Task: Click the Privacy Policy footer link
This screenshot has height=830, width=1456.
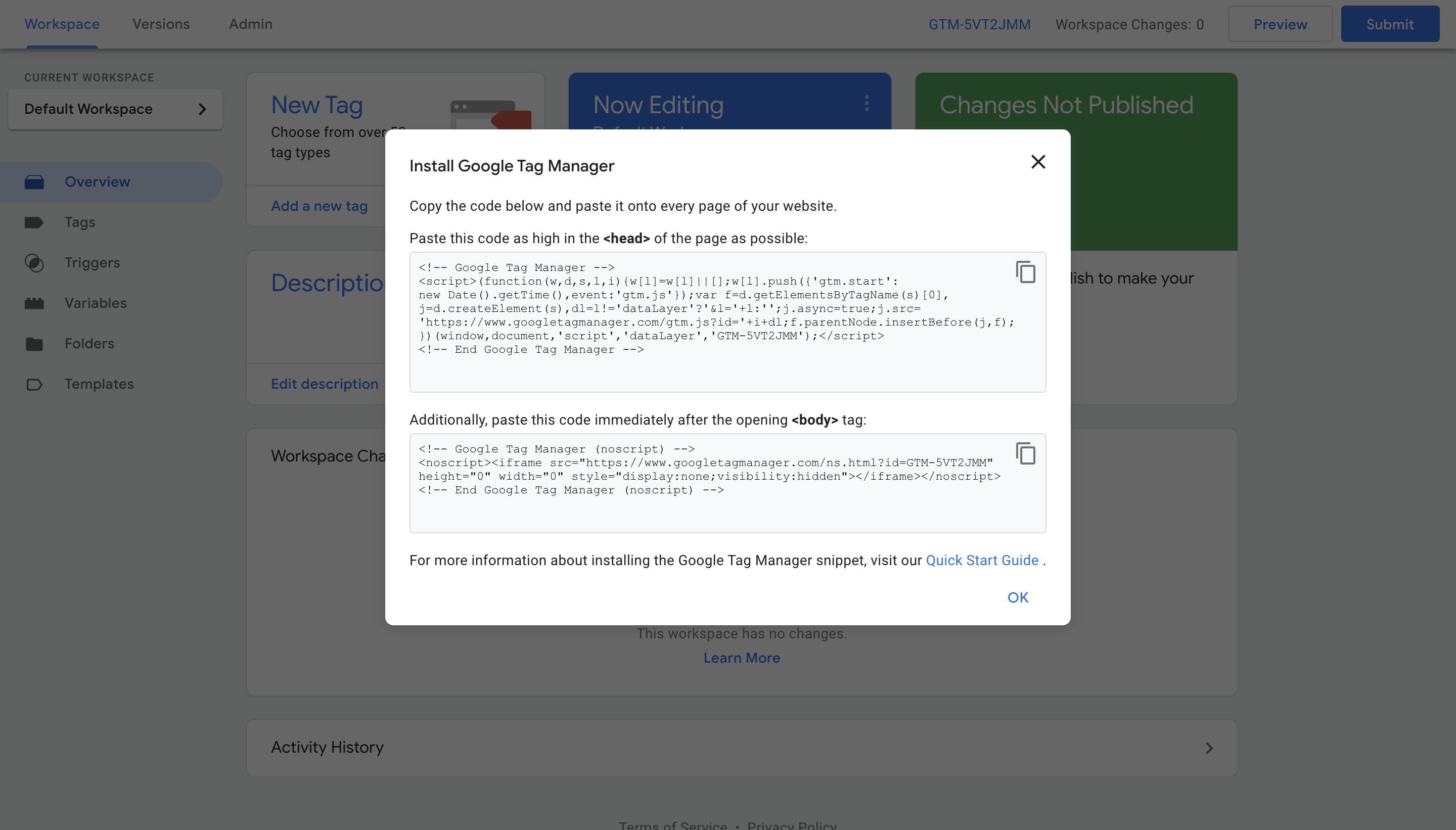Action: [x=791, y=825]
